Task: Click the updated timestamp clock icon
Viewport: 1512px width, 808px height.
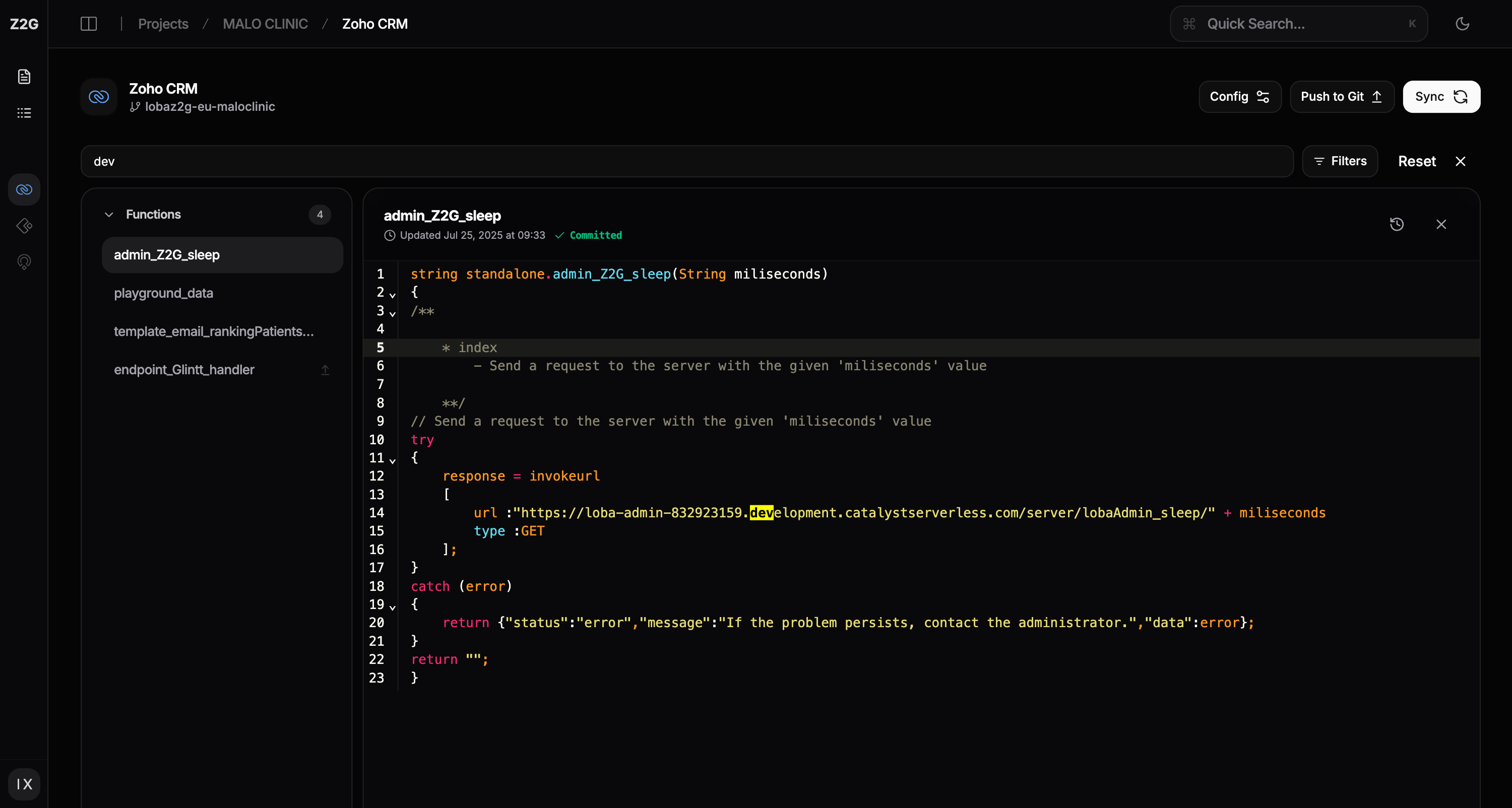Action: click(x=390, y=235)
